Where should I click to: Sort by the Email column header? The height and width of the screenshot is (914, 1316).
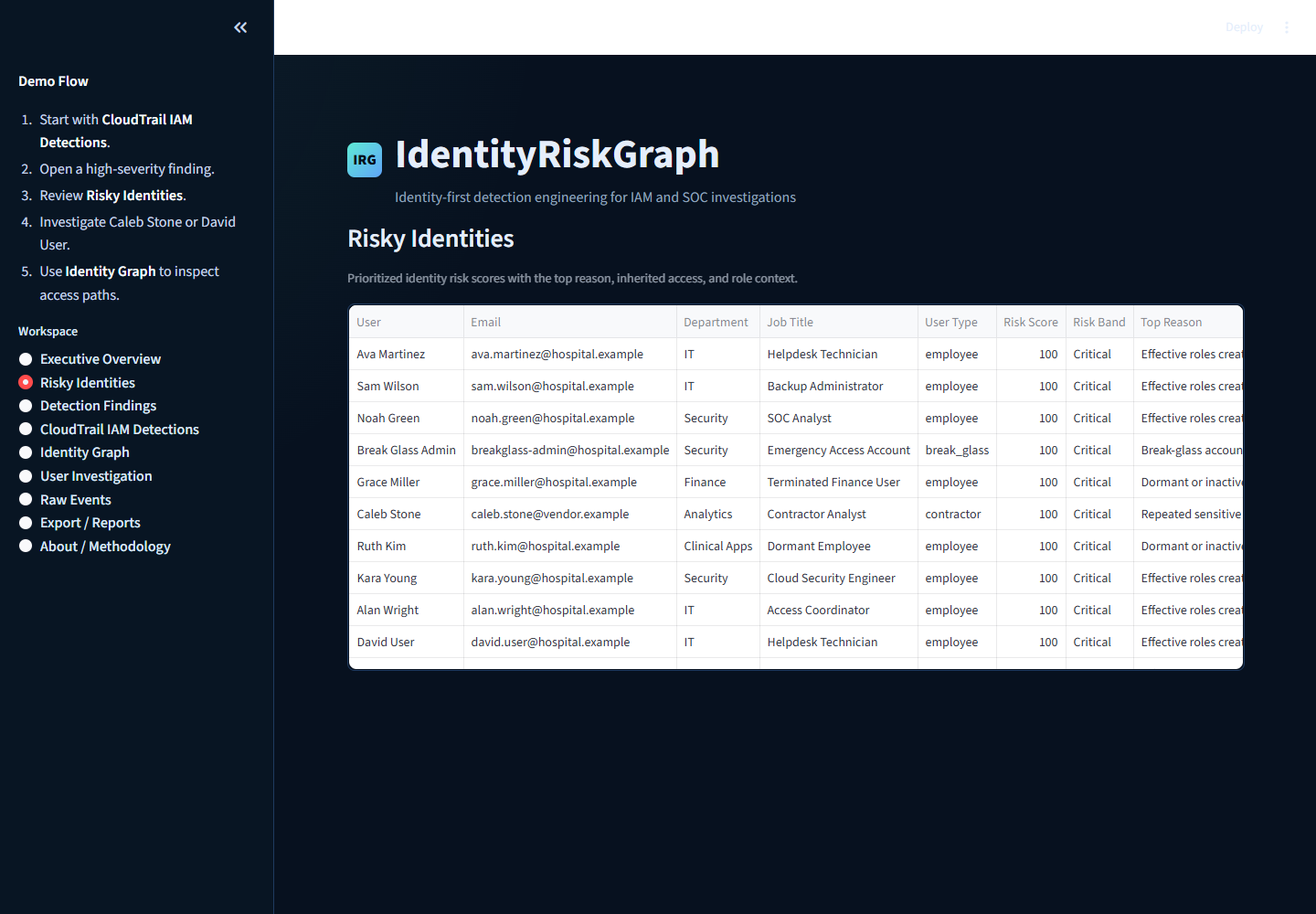[x=570, y=322]
